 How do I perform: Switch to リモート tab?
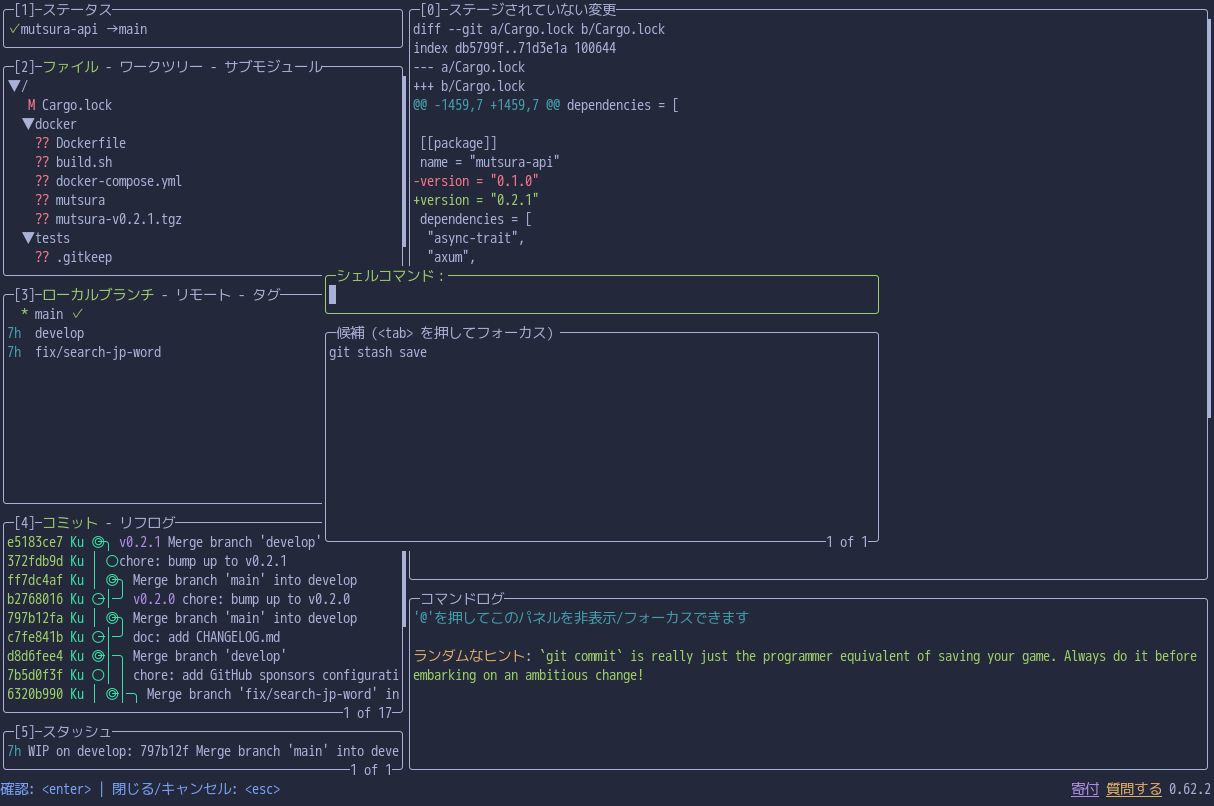[x=203, y=295]
